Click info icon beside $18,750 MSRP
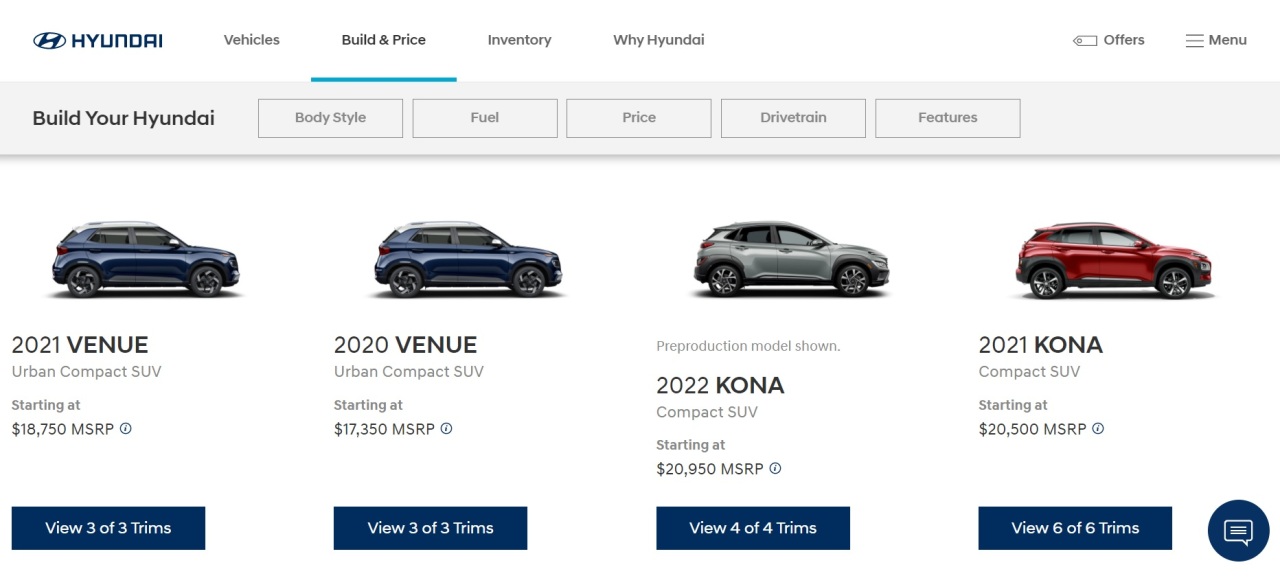 126,428
